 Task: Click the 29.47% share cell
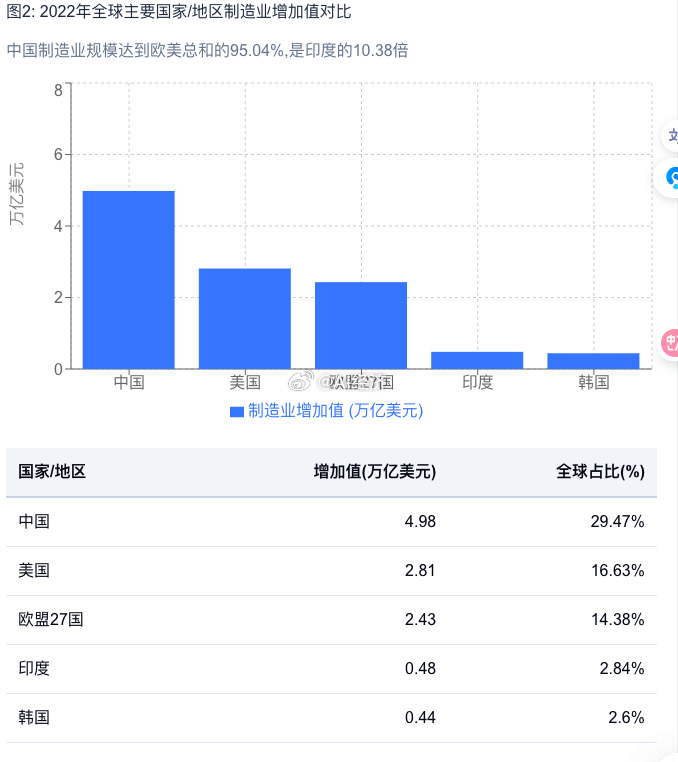618,521
